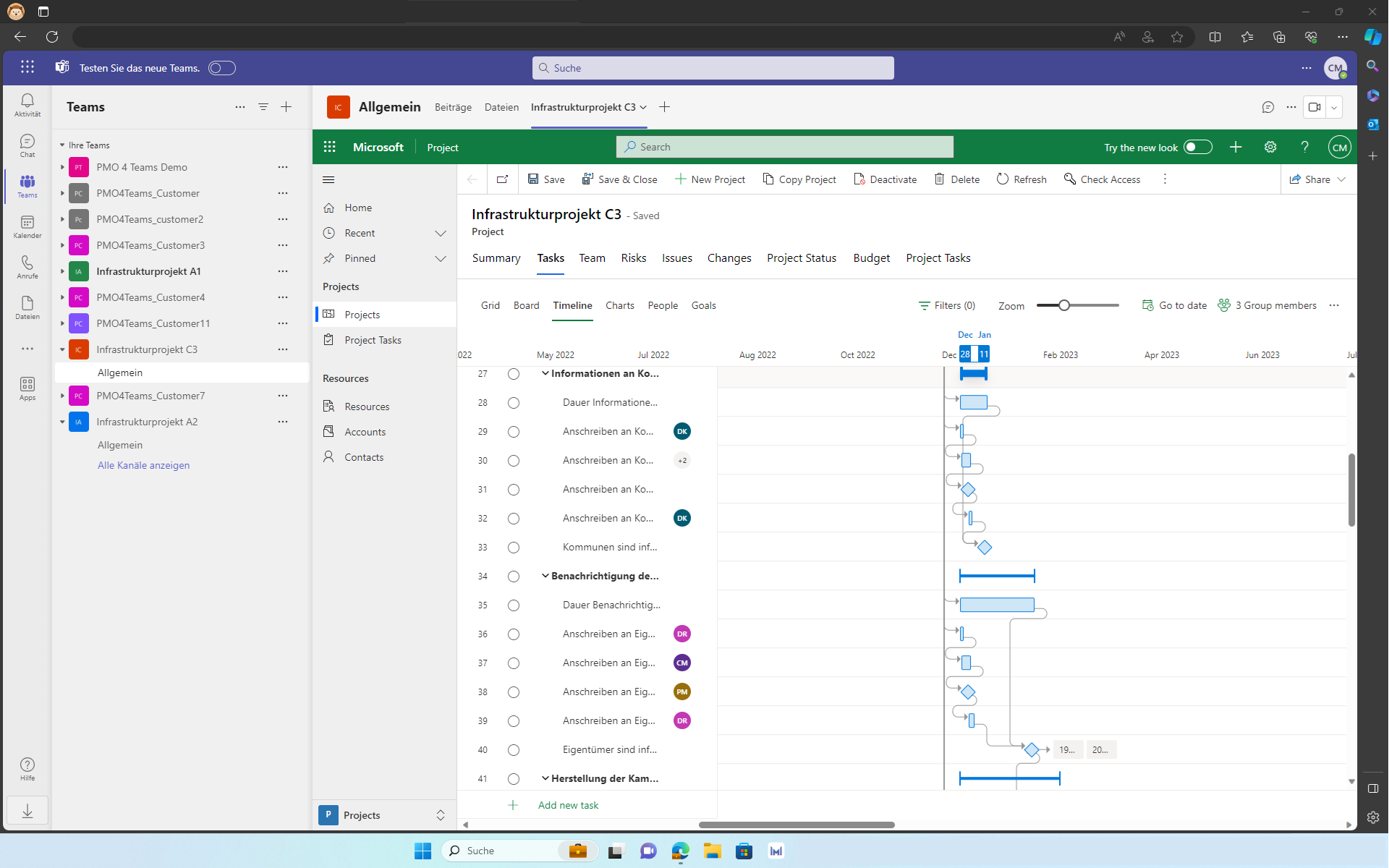The height and width of the screenshot is (868, 1389).
Task: Click Add new task
Action: (568, 805)
